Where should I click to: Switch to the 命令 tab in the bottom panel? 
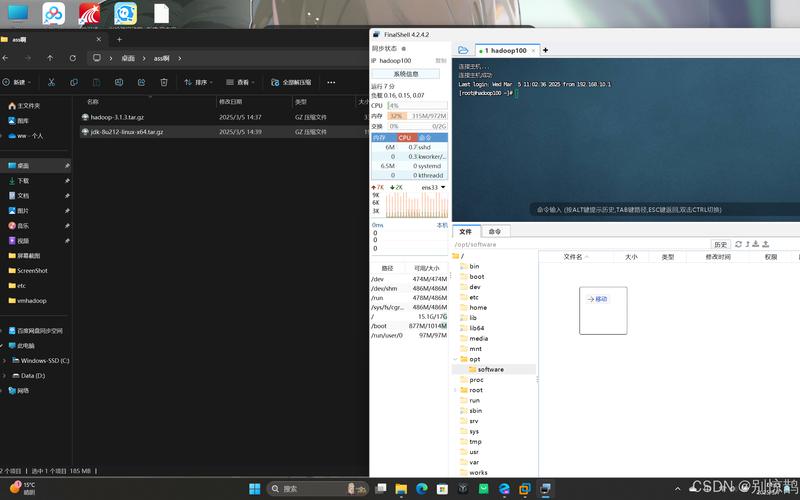click(x=495, y=231)
